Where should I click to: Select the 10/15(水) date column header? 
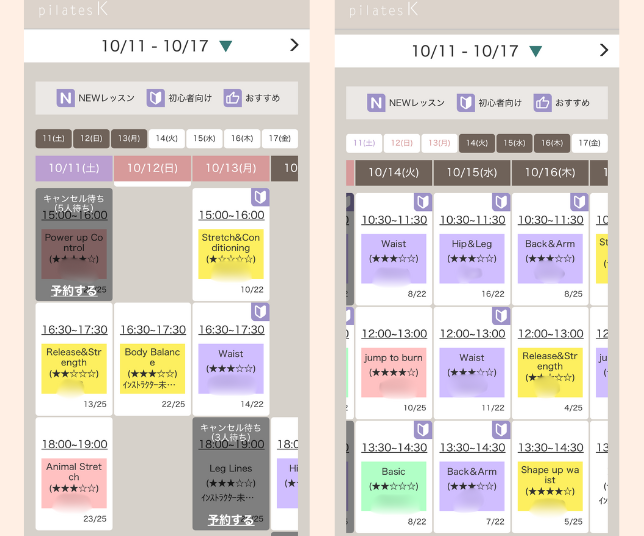471,172
